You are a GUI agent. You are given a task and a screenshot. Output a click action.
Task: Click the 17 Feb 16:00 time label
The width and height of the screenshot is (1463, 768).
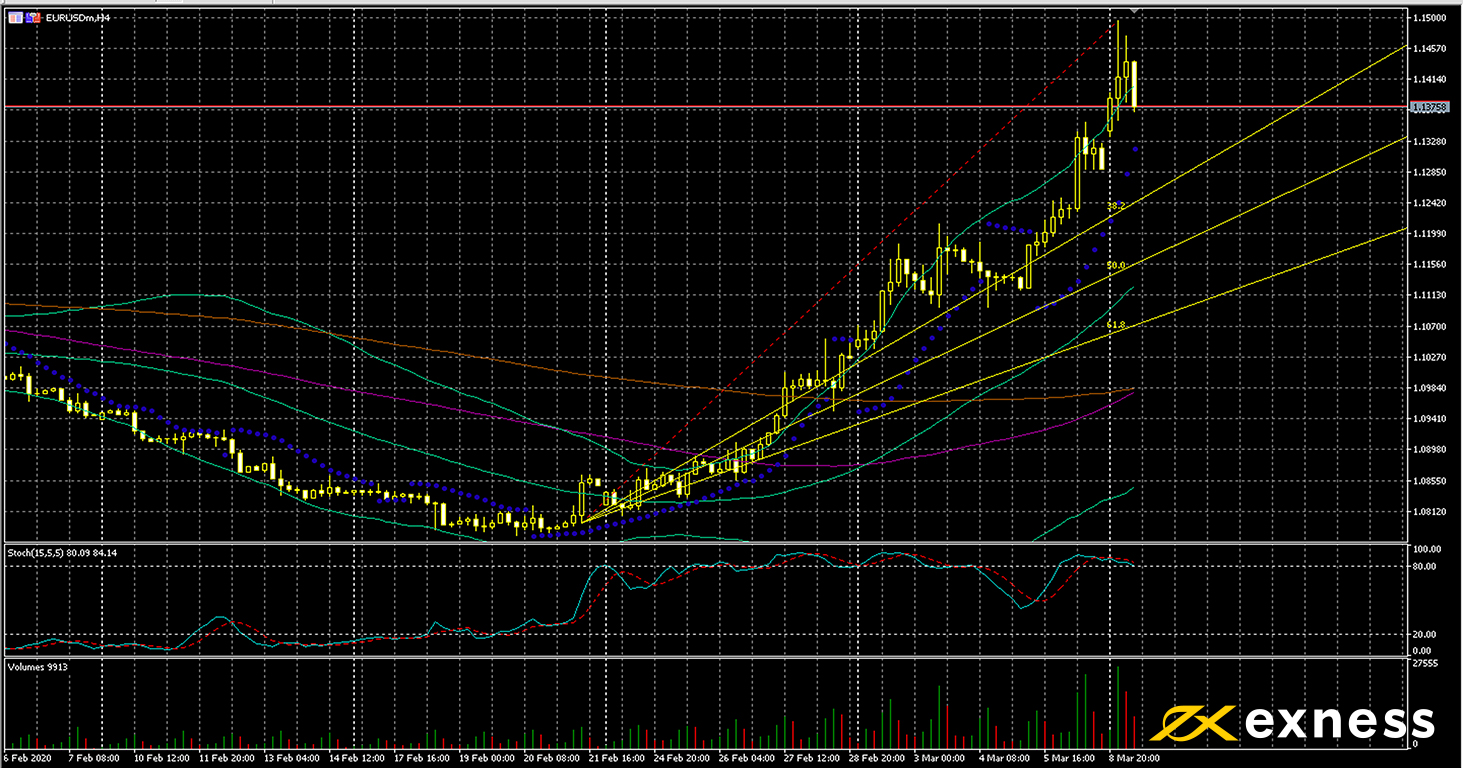click(421, 758)
